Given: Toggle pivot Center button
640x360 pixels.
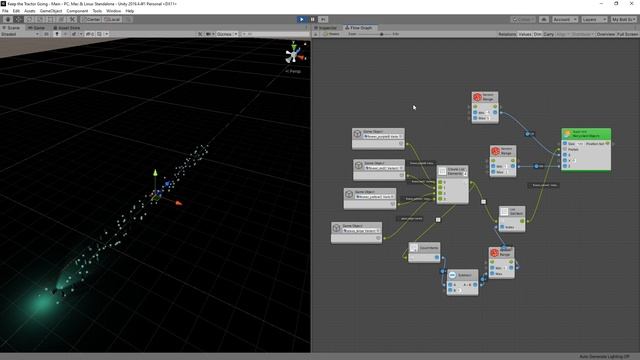Looking at the screenshot, I should click(91, 19).
